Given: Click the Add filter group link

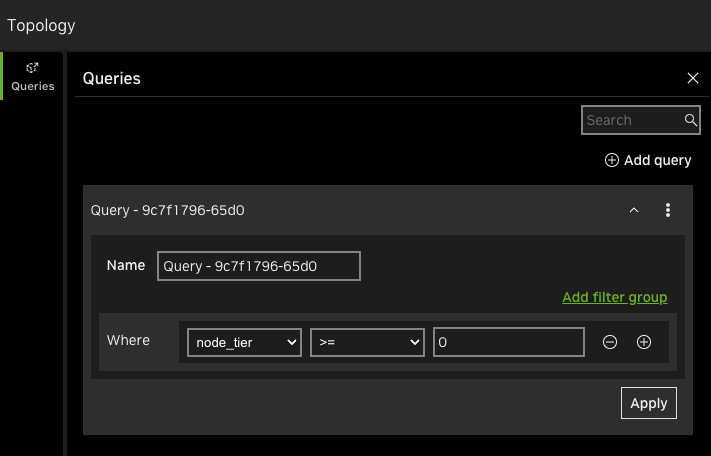Looking at the screenshot, I should 614,297.
